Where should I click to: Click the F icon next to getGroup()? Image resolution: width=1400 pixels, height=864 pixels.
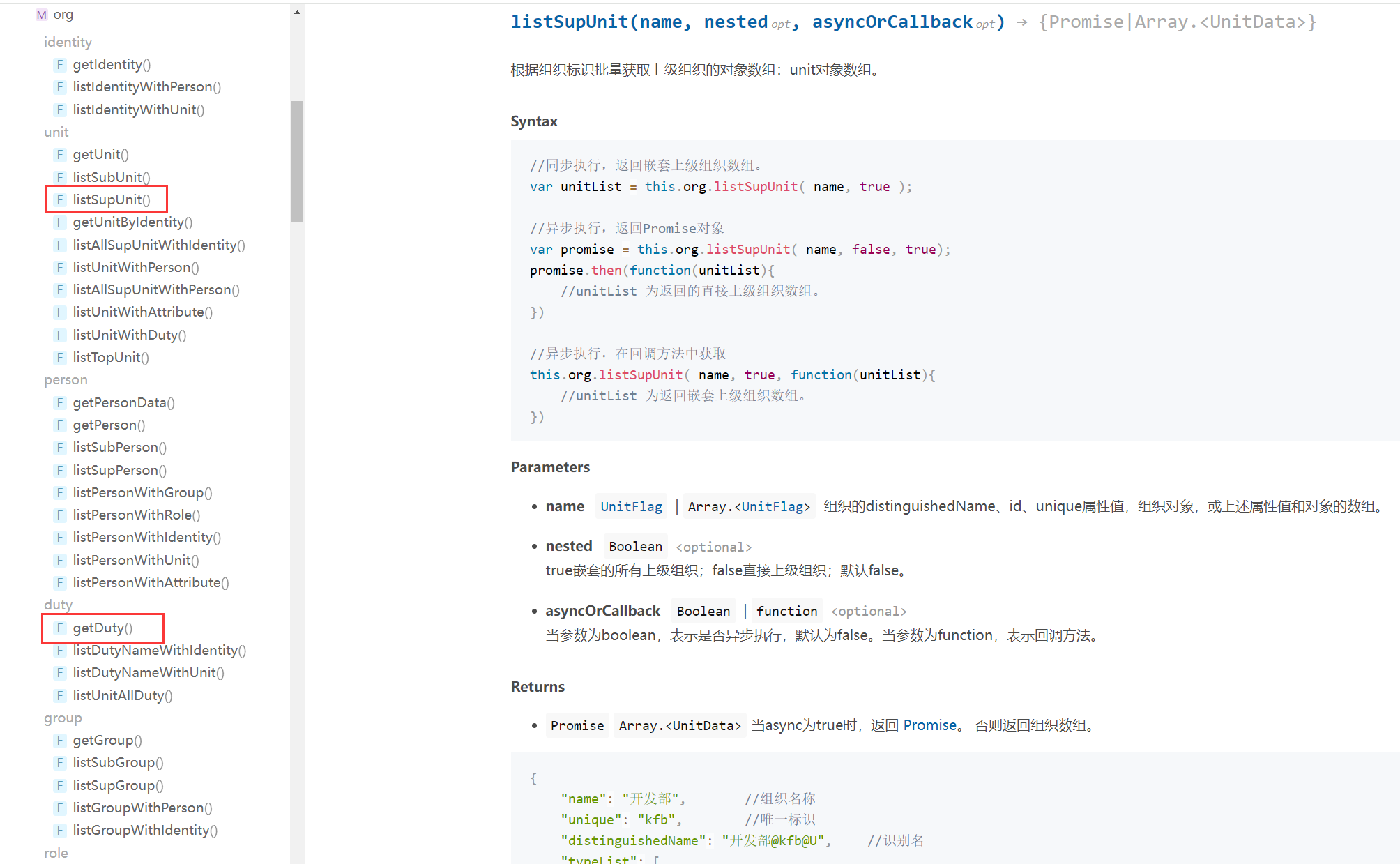tap(60, 741)
